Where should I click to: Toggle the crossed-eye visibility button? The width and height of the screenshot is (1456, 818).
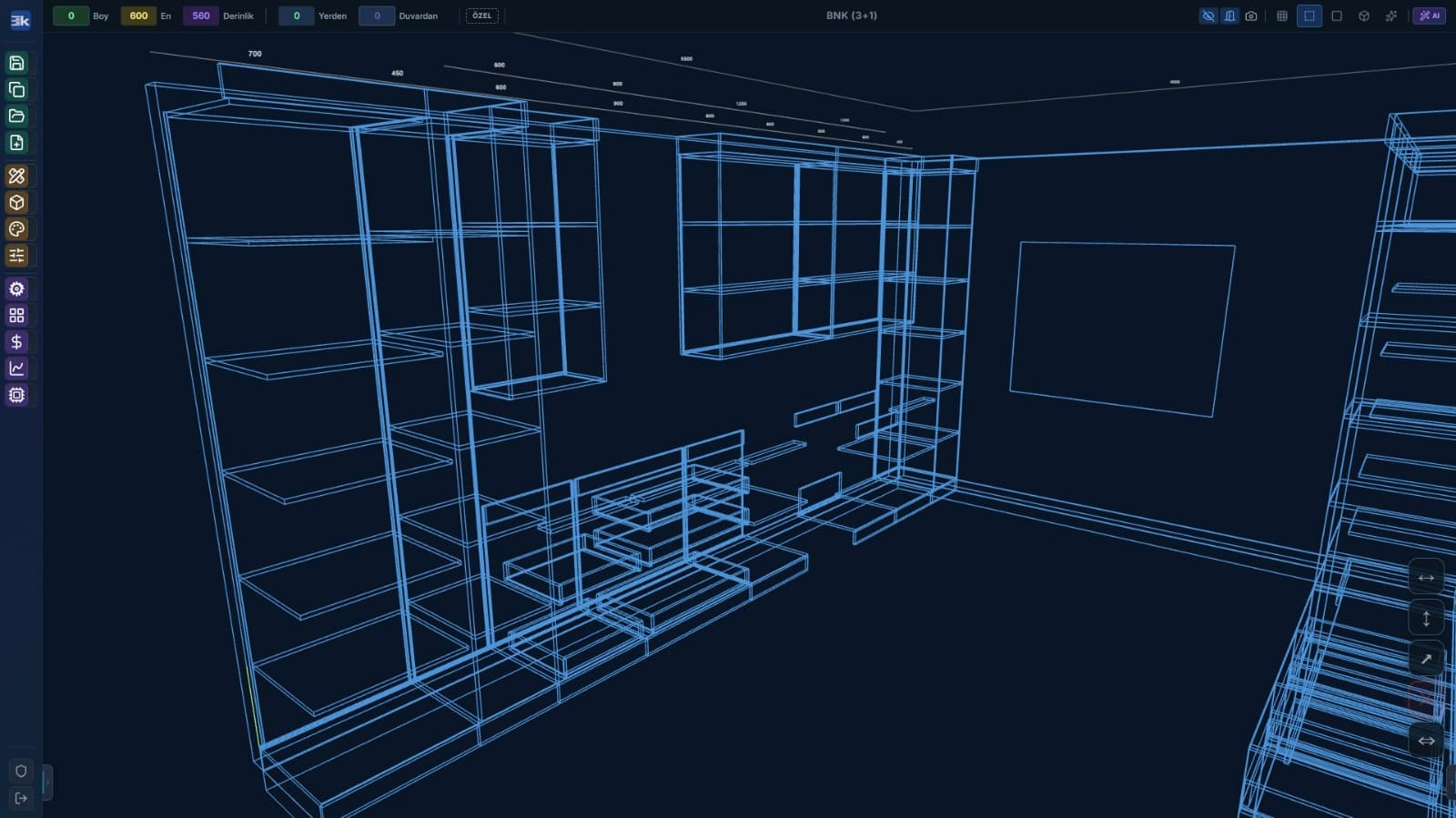1208,16
